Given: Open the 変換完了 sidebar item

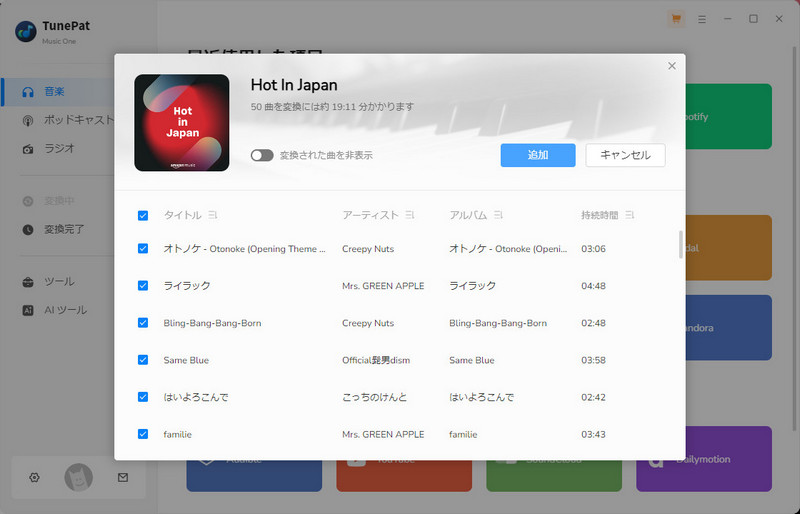Looking at the screenshot, I should tap(57, 230).
